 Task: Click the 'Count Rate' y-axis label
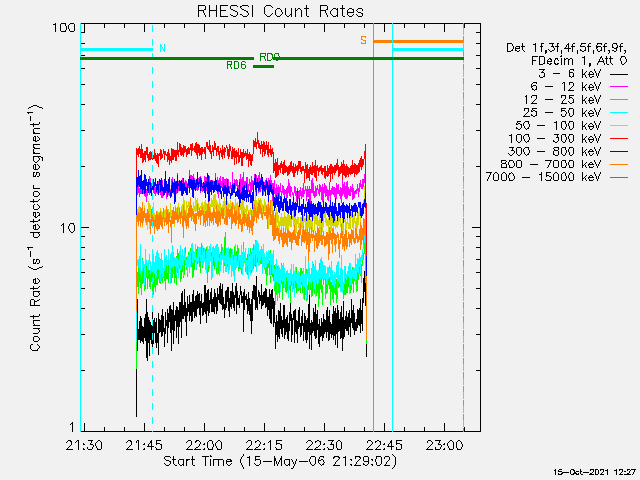tap(35, 314)
